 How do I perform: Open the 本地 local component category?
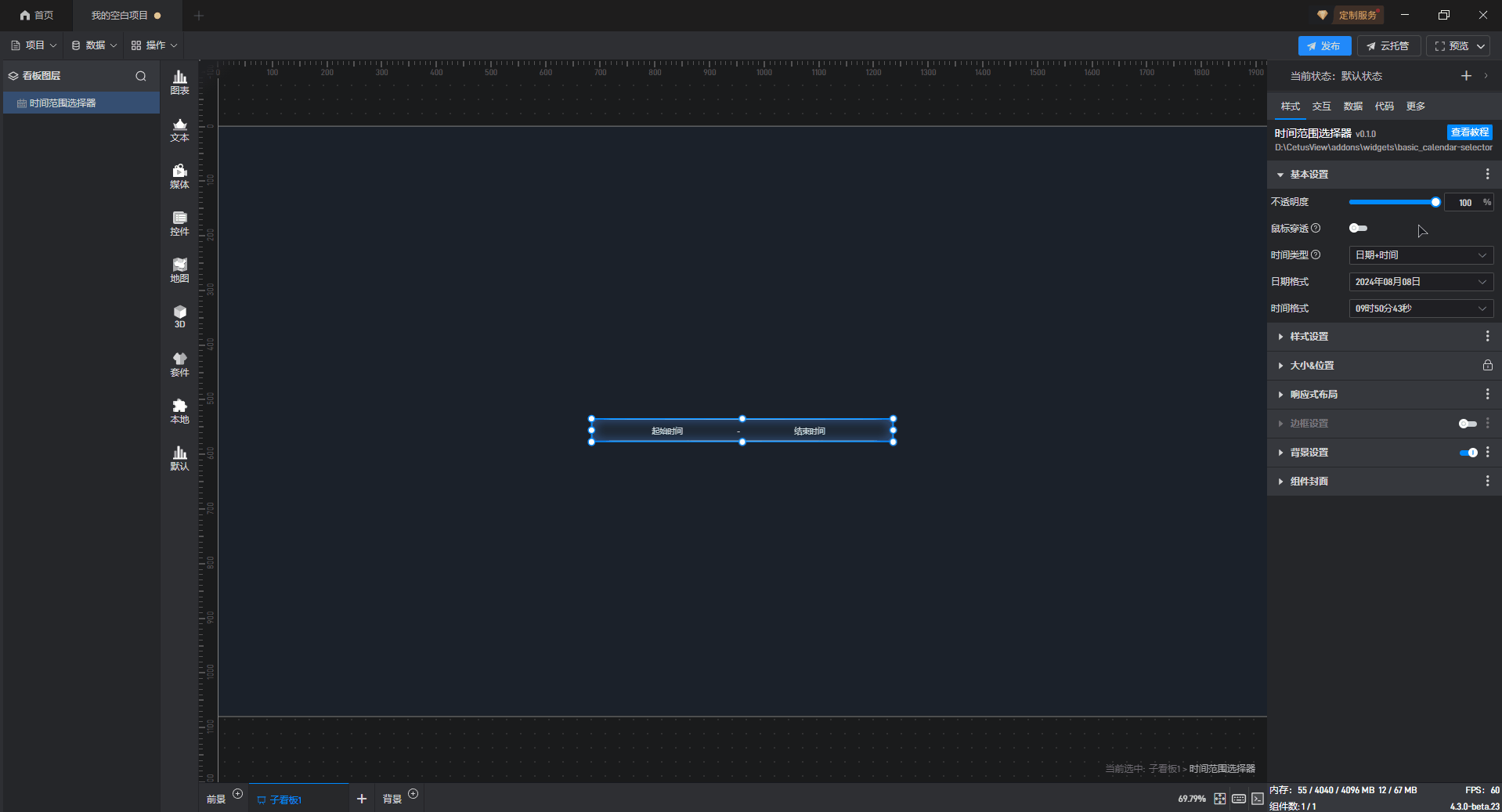[179, 411]
